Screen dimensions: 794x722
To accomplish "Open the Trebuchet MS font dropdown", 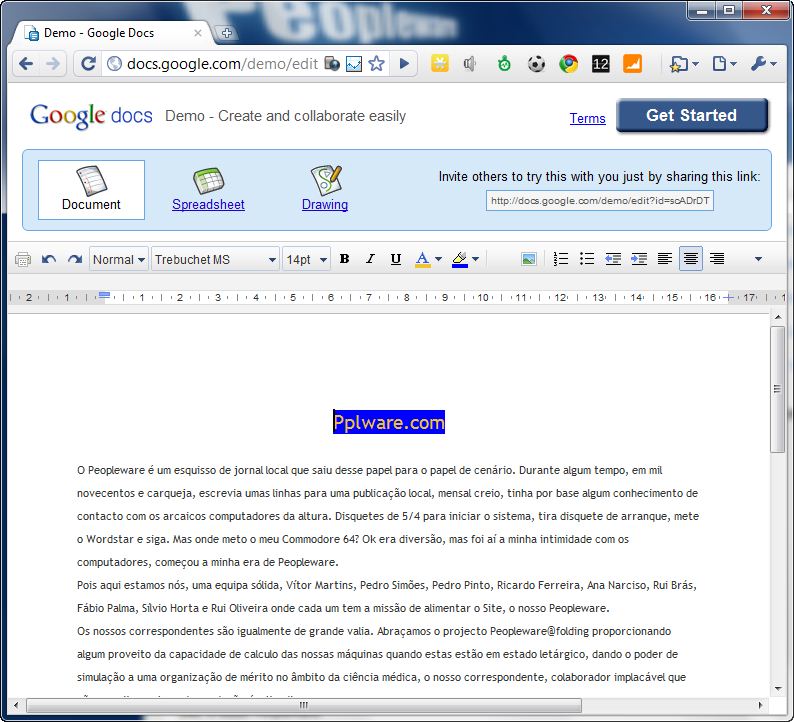I will (x=215, y=259).
